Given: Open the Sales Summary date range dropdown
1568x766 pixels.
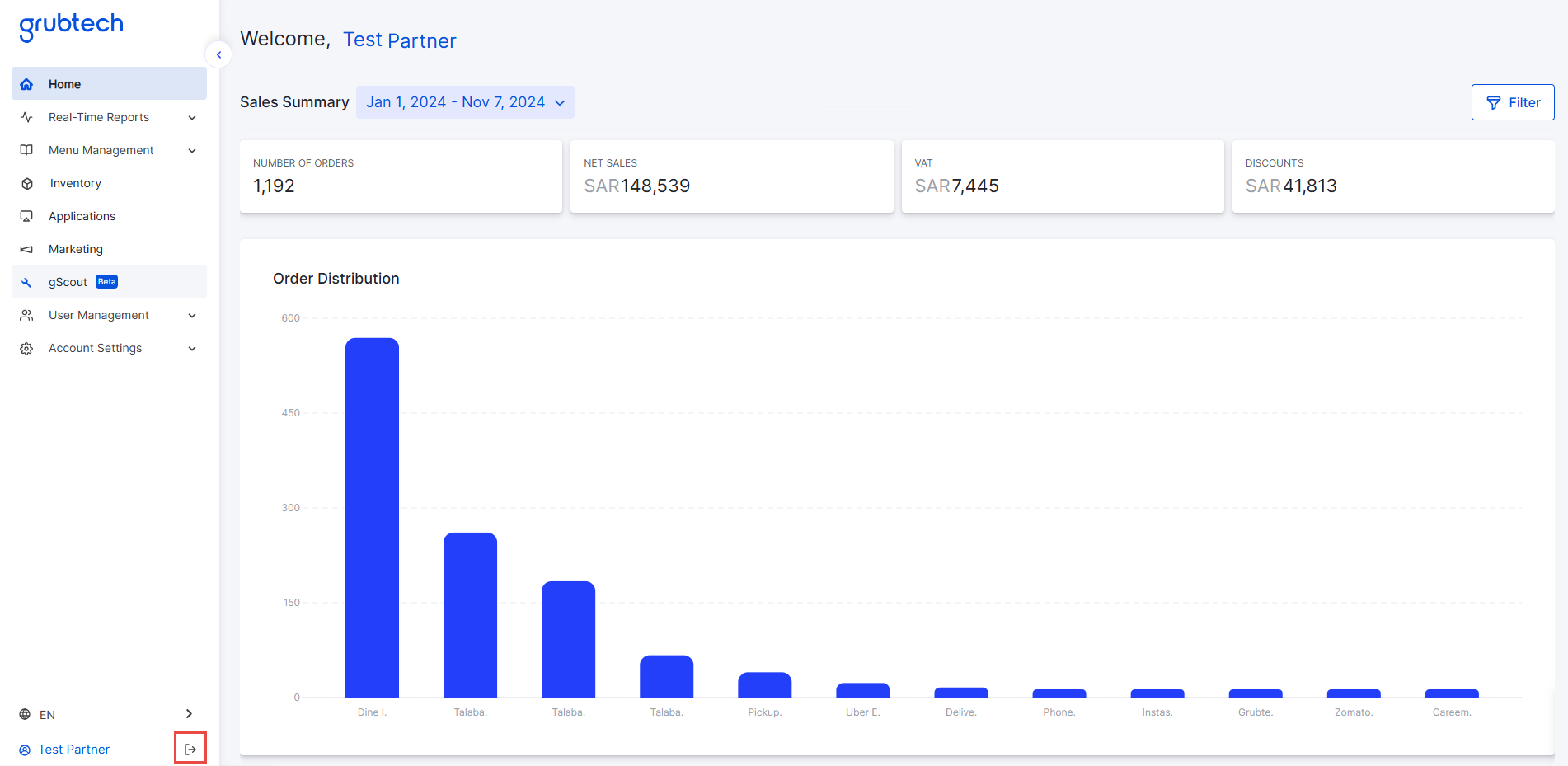Looking at the screenshot, I should [465, 102].
